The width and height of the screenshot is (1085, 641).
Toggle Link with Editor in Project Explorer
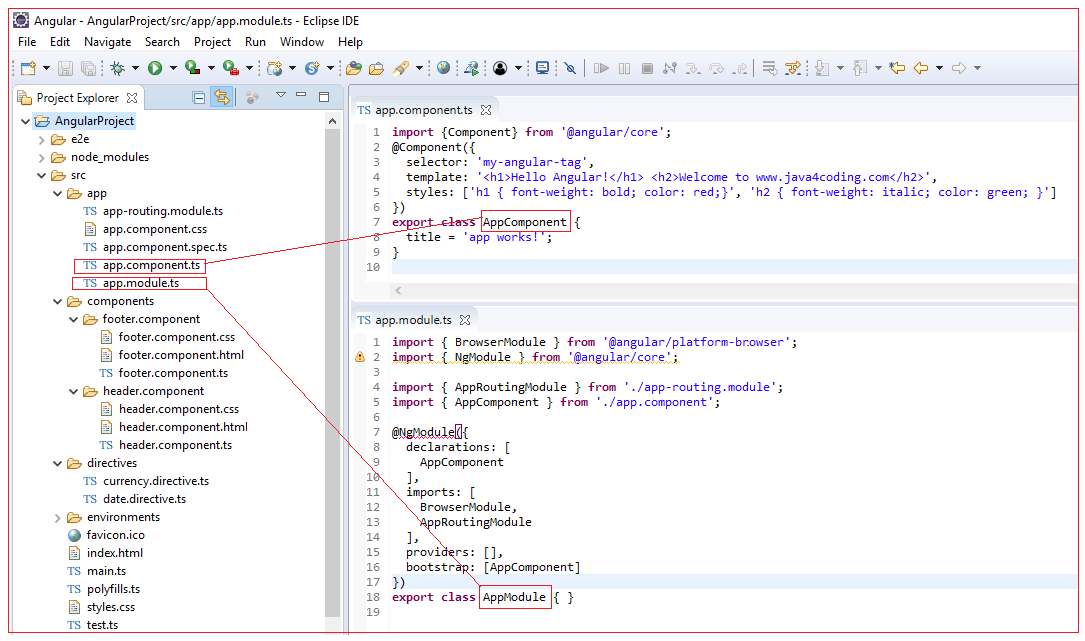(221, 97)
